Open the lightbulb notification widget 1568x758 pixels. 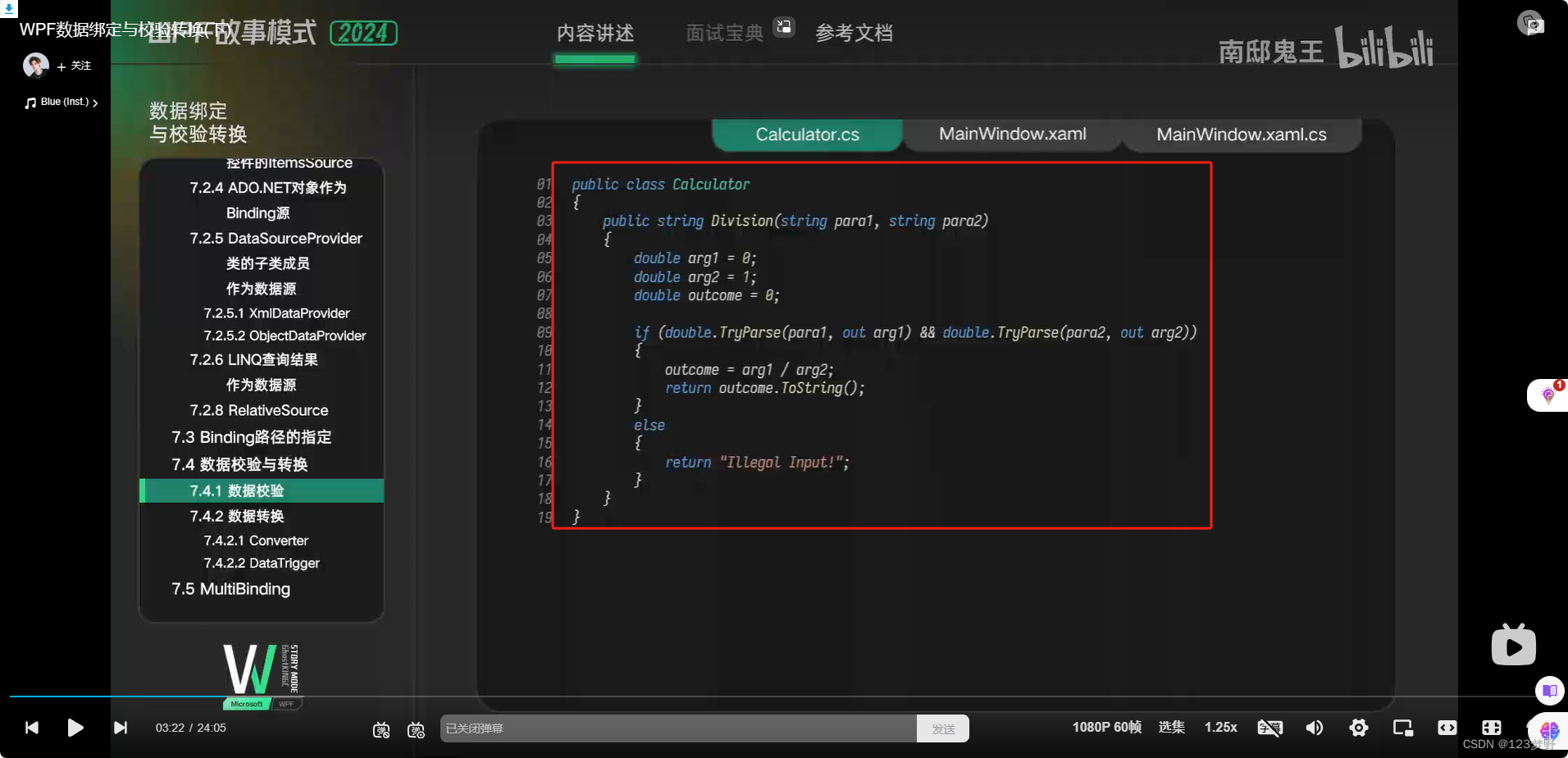pos(1548,395)
